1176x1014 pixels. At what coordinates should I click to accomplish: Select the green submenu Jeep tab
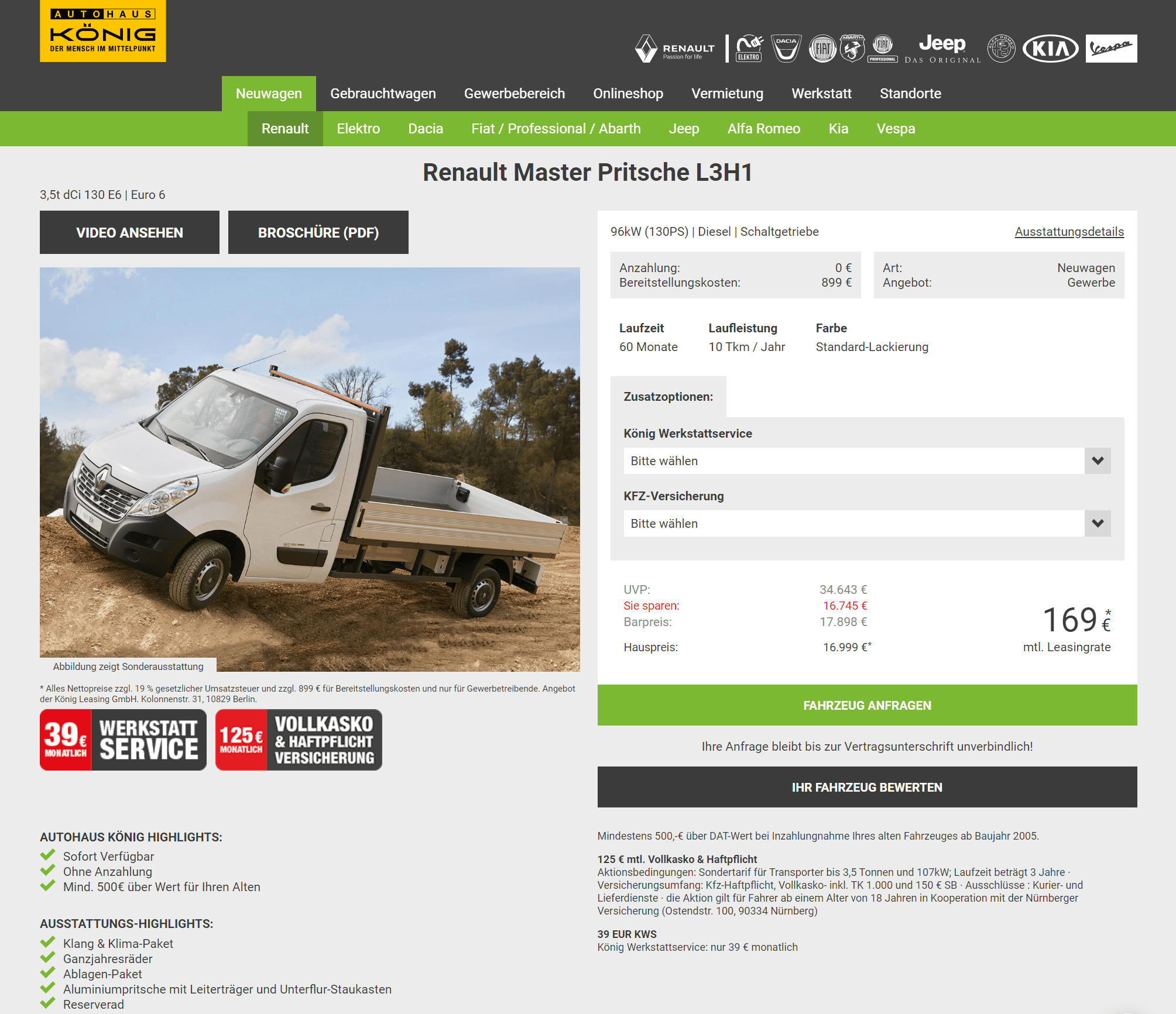[684, 129]
